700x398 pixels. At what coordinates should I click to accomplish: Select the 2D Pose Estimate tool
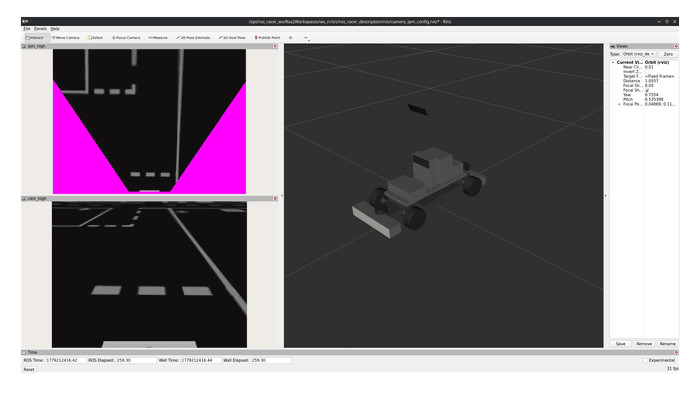point(193,38)
